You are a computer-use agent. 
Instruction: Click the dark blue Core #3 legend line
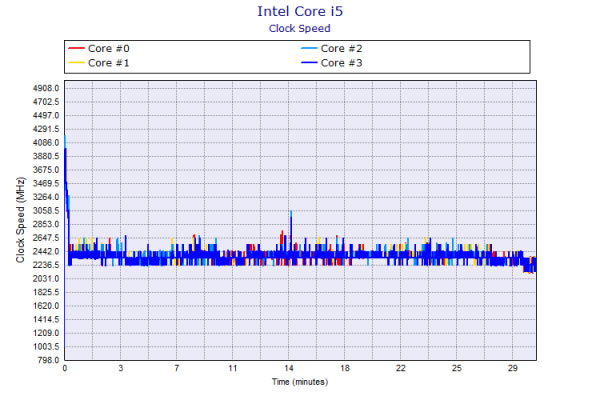[309, 62]
